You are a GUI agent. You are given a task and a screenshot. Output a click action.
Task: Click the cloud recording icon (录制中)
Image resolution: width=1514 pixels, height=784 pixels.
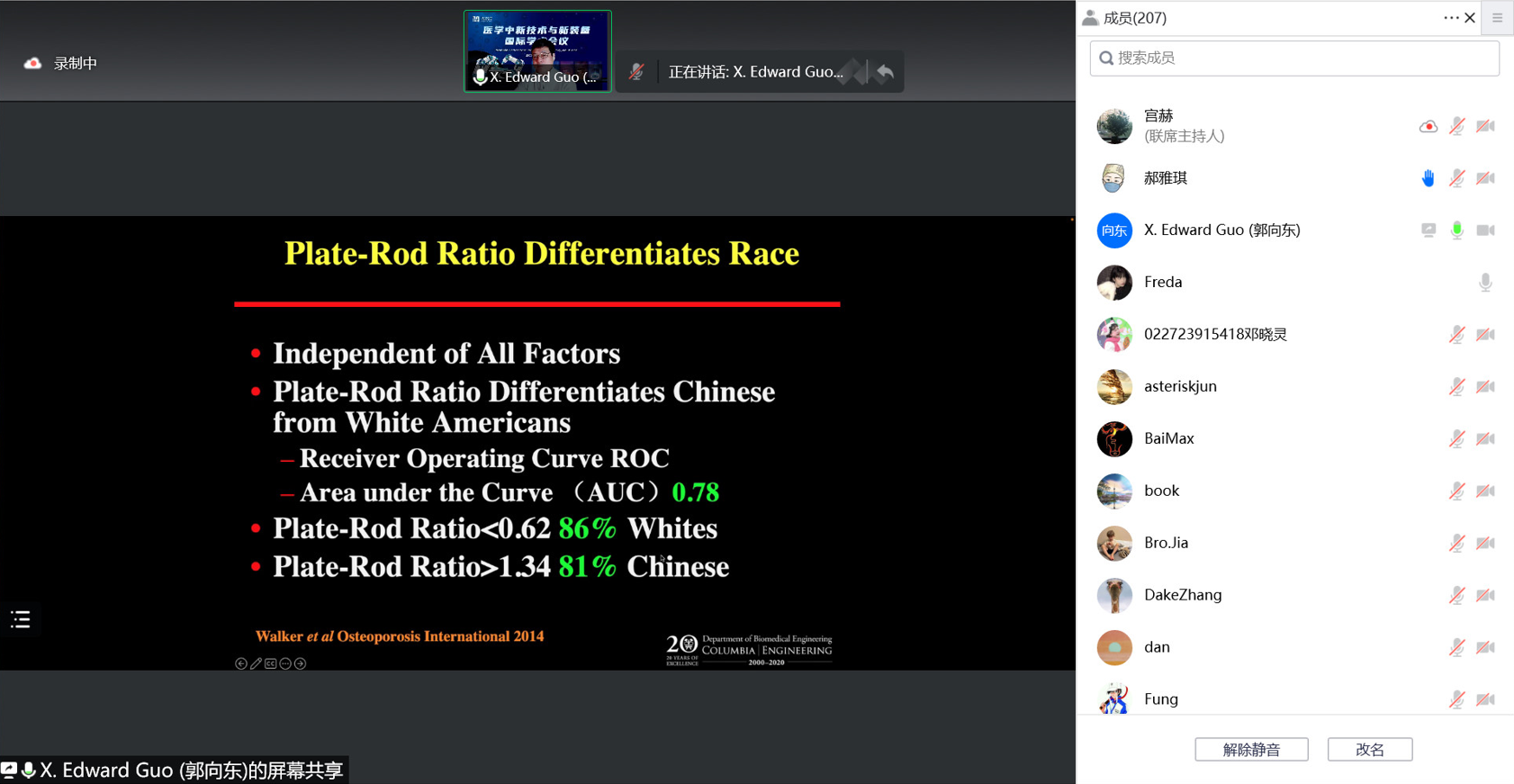click(x=33, y=63)
